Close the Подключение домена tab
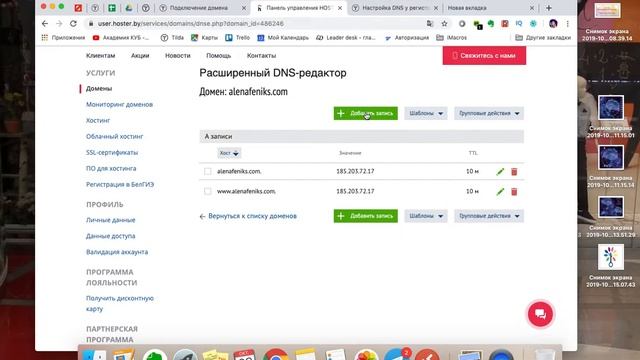640x360 pixels. pyautogui.click(x=244, y=8)
